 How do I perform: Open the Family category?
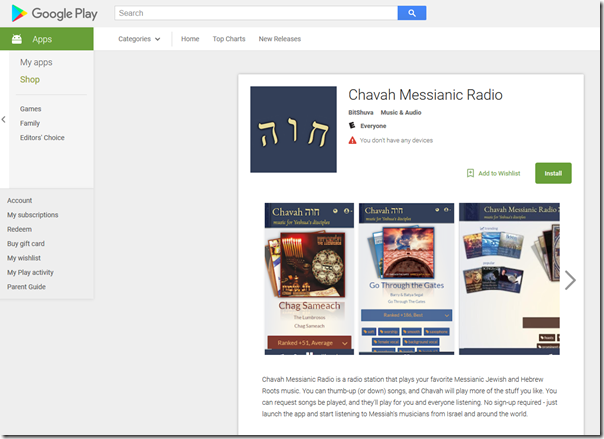tap(30, 123)
